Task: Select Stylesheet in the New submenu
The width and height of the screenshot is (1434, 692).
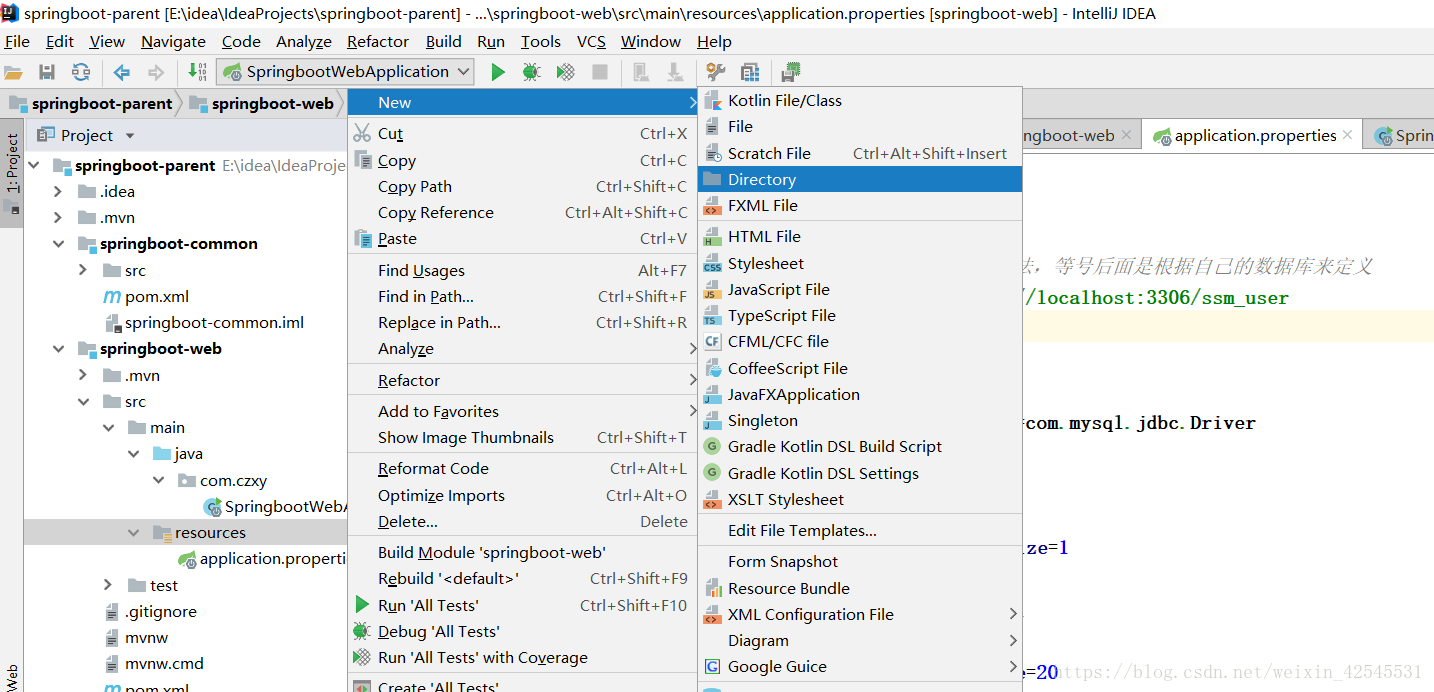Action: (860, 263)
